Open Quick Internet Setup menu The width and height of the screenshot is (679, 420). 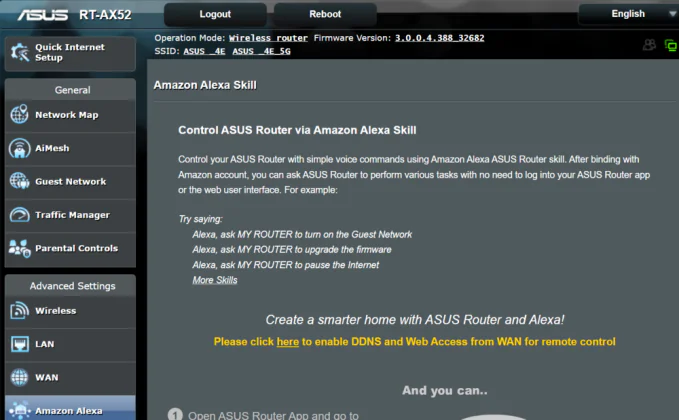coord(70,53)
